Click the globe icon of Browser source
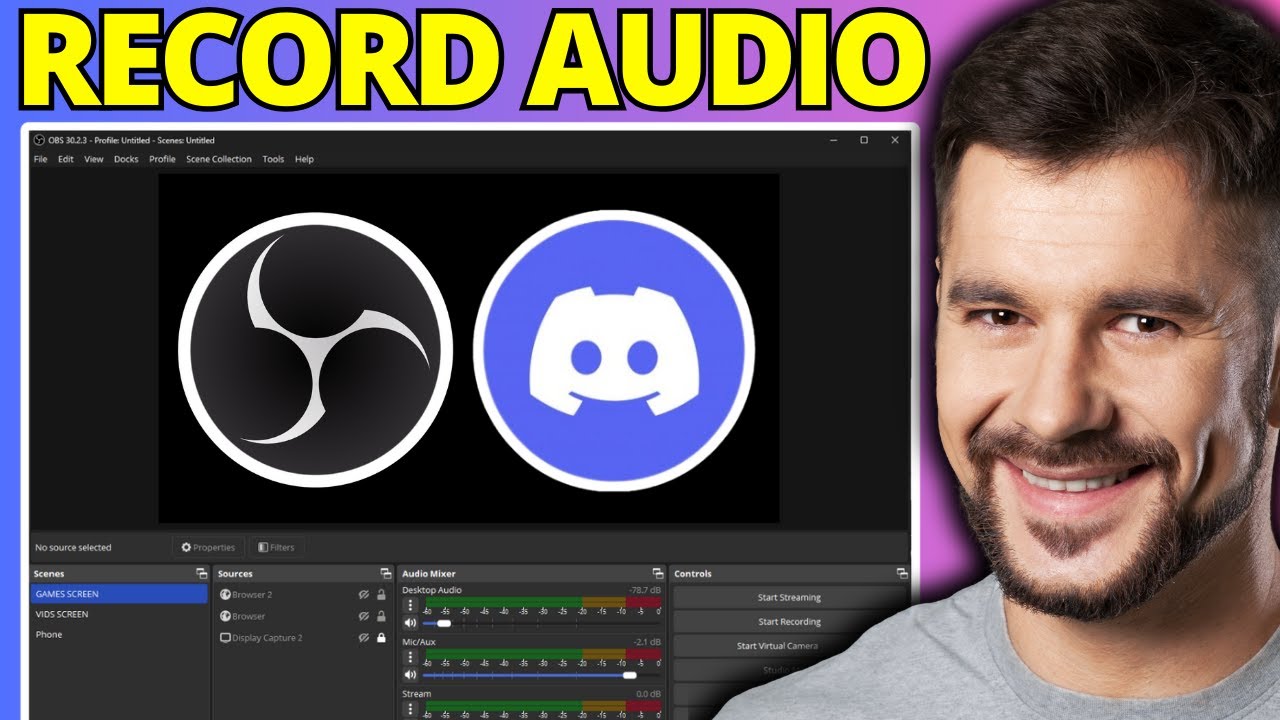Image resolution: width=1280 pixels, height=720 pixels. point(225,616)
